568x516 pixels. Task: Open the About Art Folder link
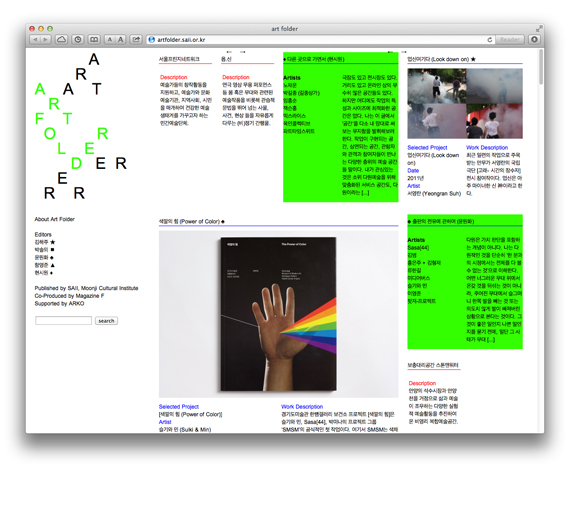[55, 219]
